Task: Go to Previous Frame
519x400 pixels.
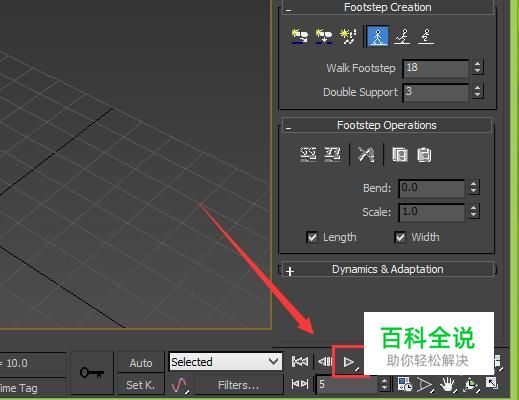Action: click(325, 361)
